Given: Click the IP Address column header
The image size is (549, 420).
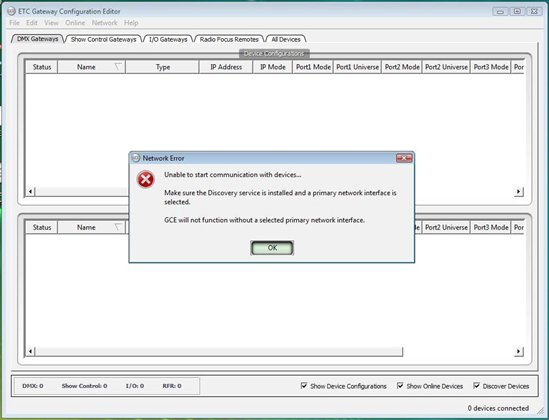Looking at the screenshot, I should (x=226, y=67).
